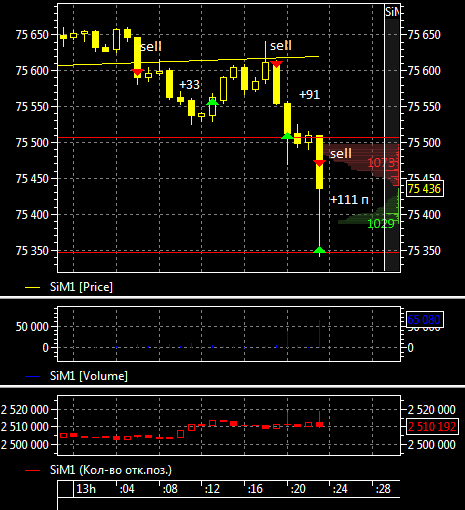
Task: Click the green buy triangle near 75 555
Action: pyautogui.click(x=212, y=102)
